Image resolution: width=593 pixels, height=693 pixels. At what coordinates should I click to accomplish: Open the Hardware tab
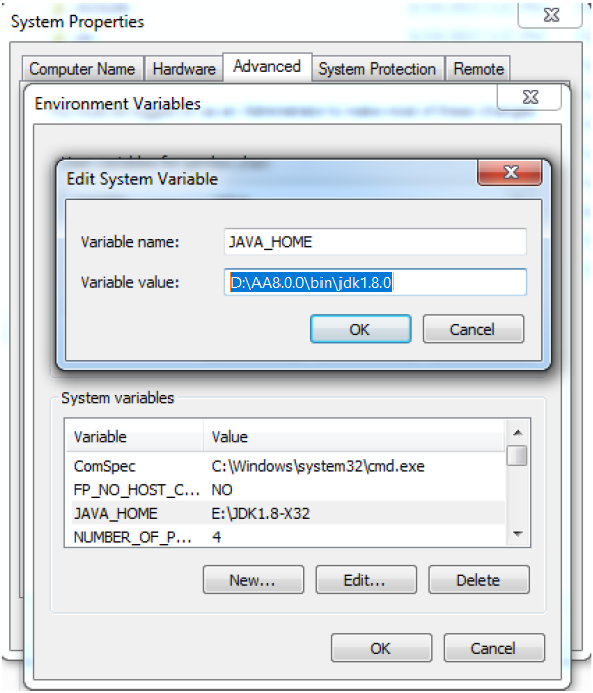point(184,69)
